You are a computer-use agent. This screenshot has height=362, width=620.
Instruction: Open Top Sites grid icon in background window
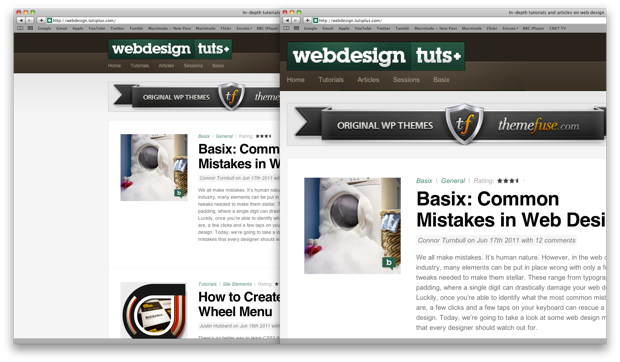(x=30, y=28)
